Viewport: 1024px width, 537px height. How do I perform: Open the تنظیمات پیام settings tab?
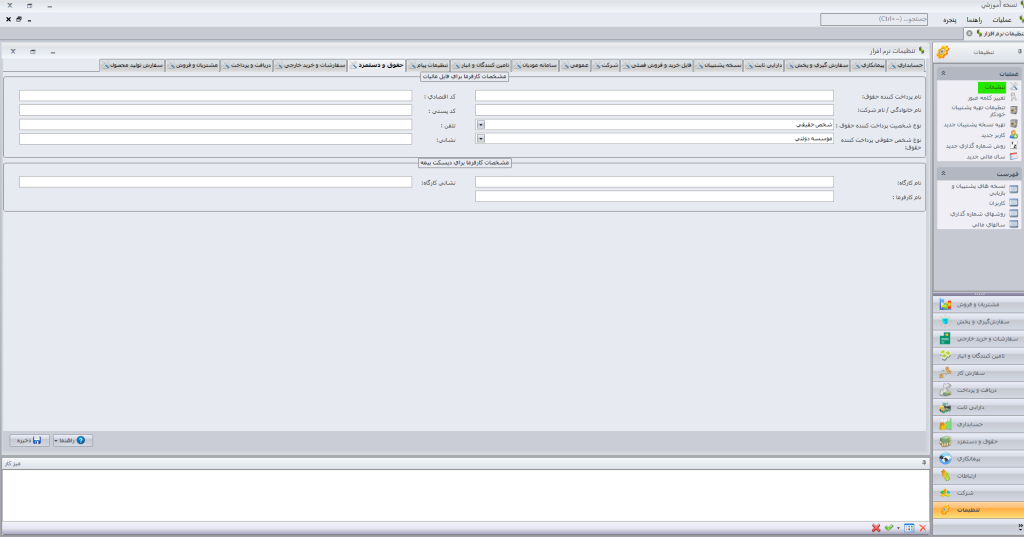tap(428, 65)
